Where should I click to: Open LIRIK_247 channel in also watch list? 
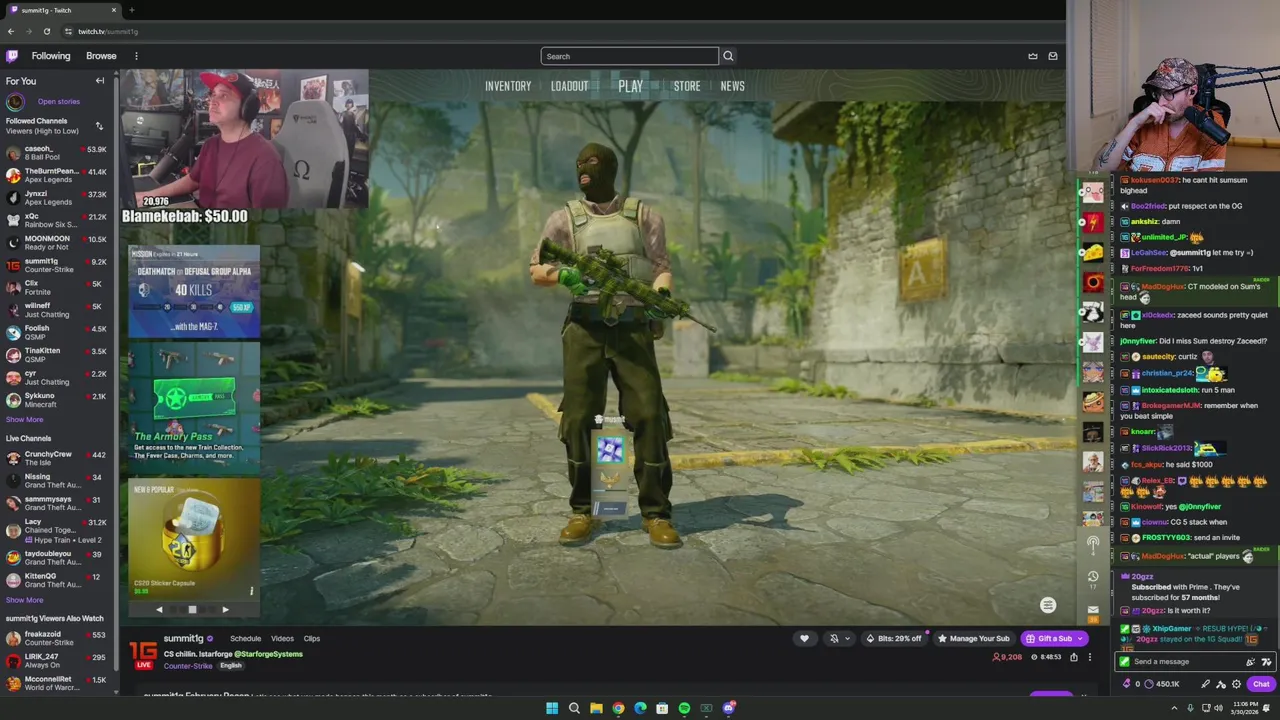[55, 661]
